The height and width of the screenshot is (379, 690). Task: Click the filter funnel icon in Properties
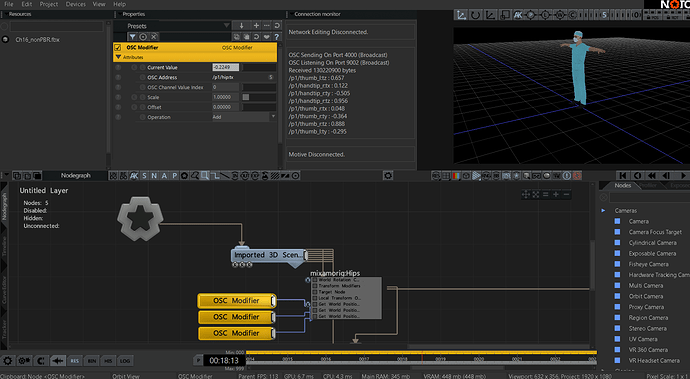pos(132,37)
